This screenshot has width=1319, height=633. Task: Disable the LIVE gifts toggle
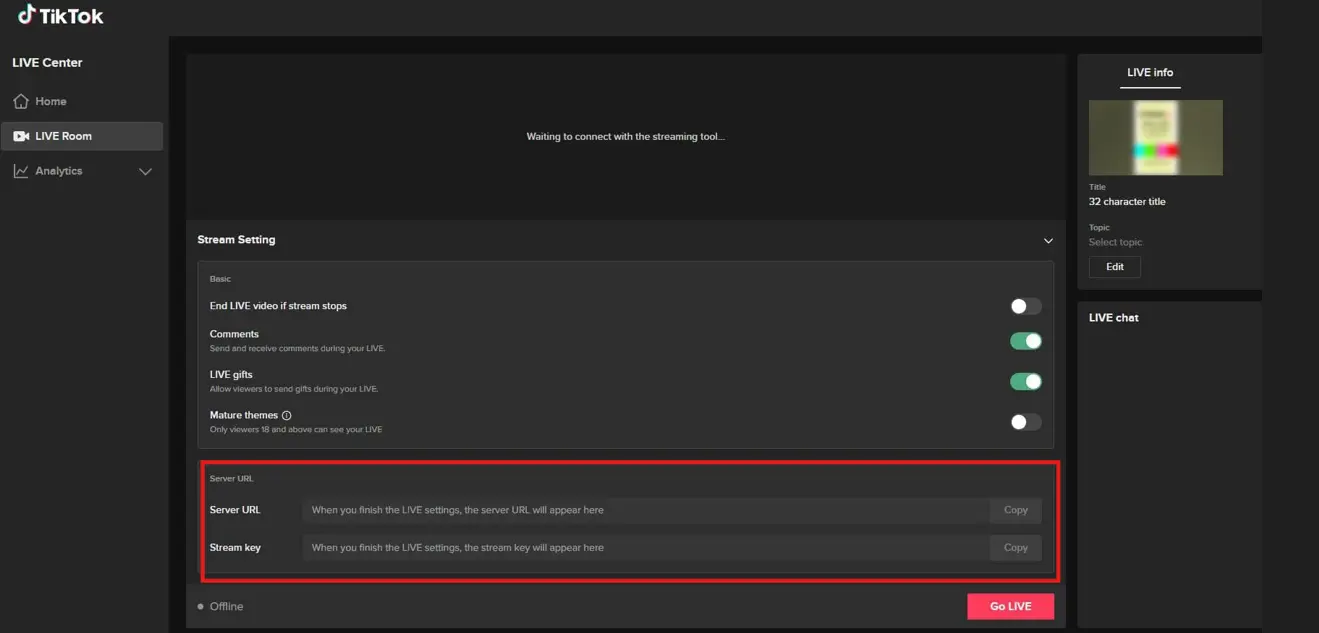click(x=1025, y=381)
